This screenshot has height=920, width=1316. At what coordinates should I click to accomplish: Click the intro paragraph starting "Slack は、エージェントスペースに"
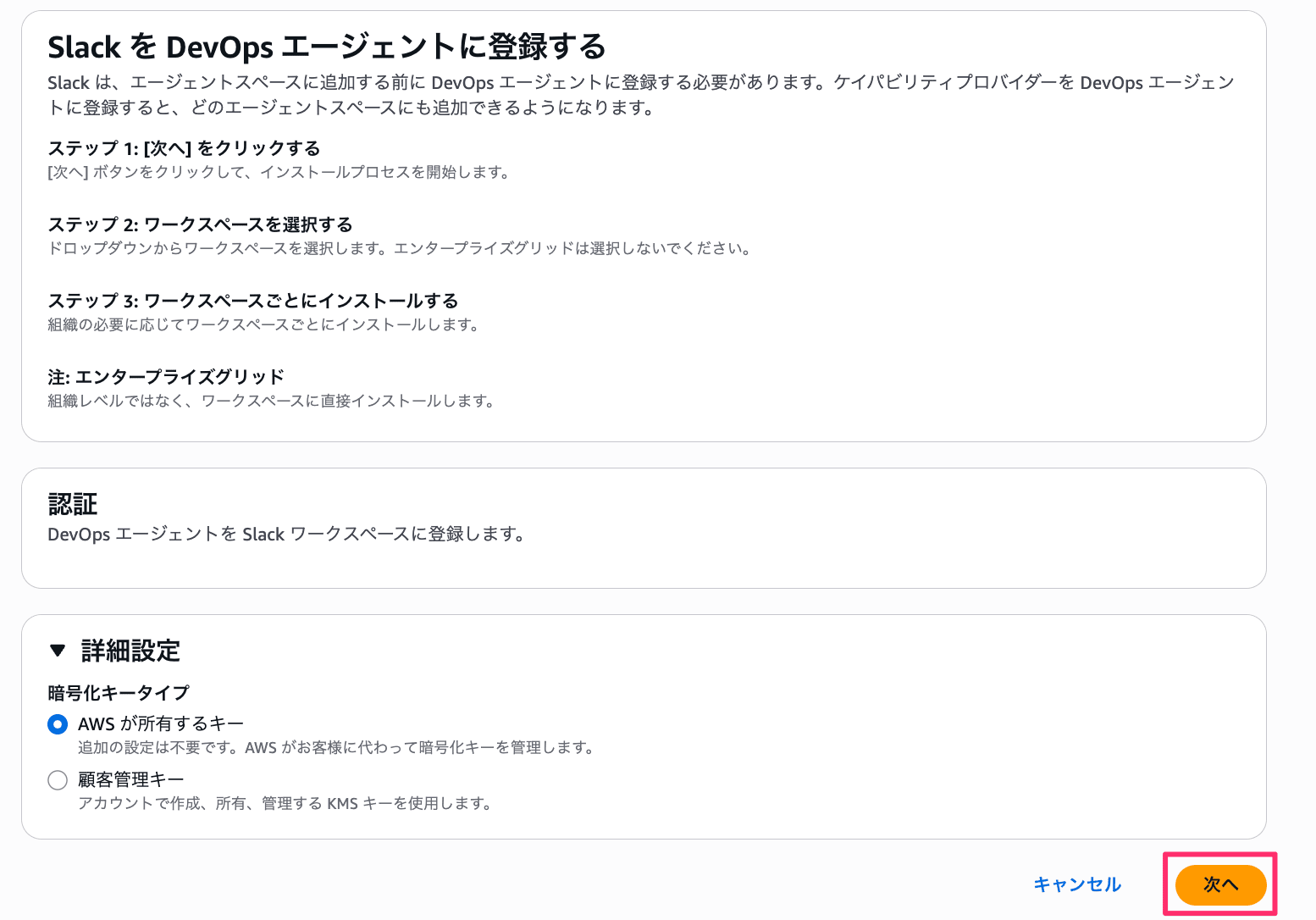(x=641, y=95)
